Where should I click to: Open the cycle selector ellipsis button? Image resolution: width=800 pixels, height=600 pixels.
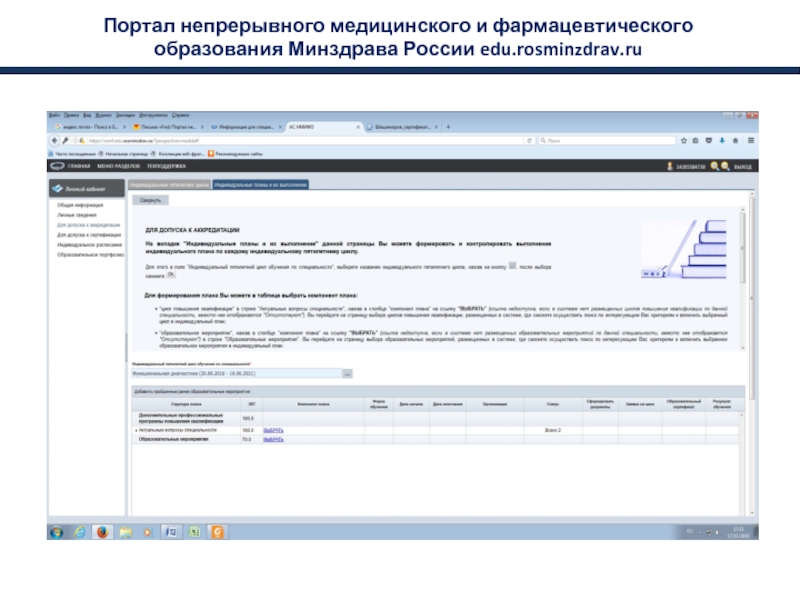[x=347, y=373]
